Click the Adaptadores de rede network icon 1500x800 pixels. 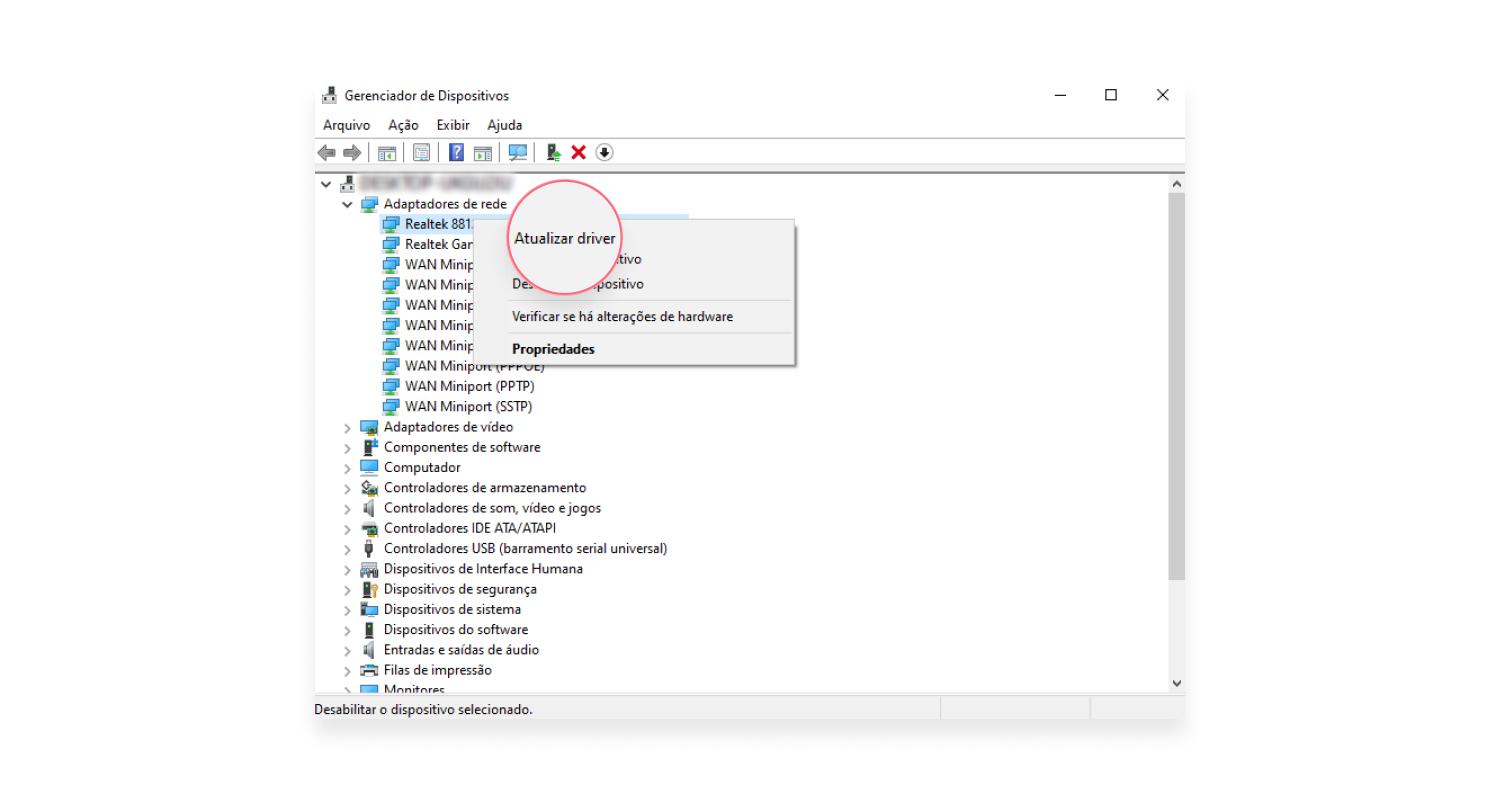pyautogui.click(x=370, y=204)
